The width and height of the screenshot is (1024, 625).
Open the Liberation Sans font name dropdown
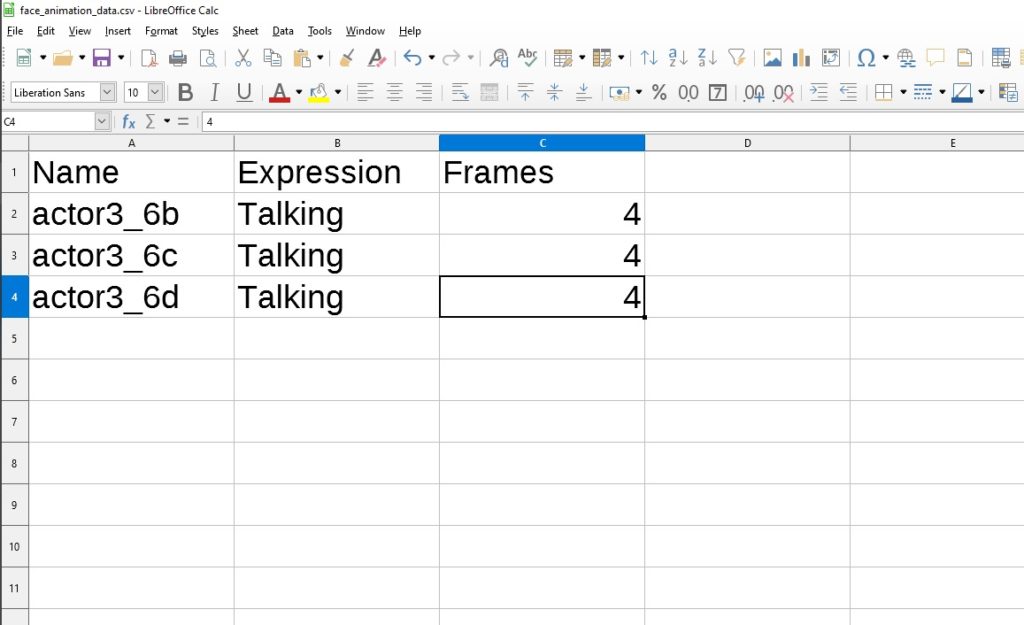pyautogui.click(x=107, y=93)
